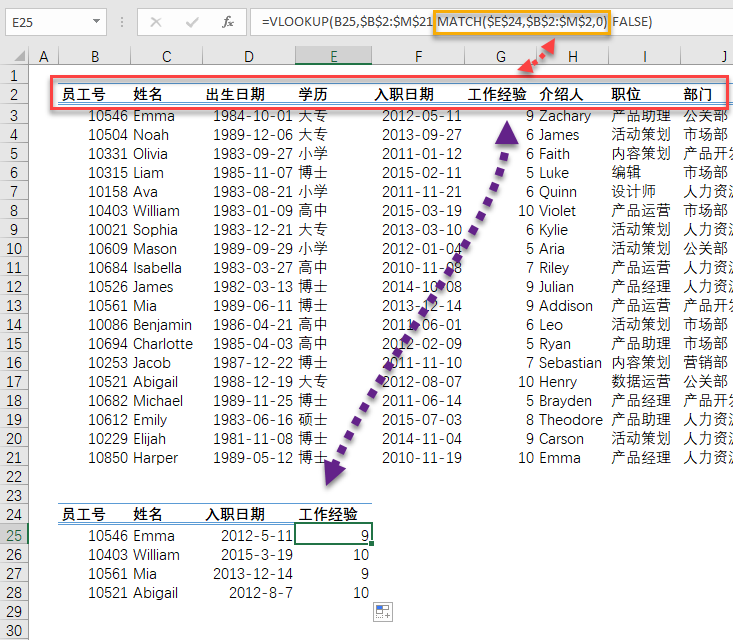Click the 员工号 header cell in row 2
The width and height of the screenshot is (733, 640).
click(84, 95)
